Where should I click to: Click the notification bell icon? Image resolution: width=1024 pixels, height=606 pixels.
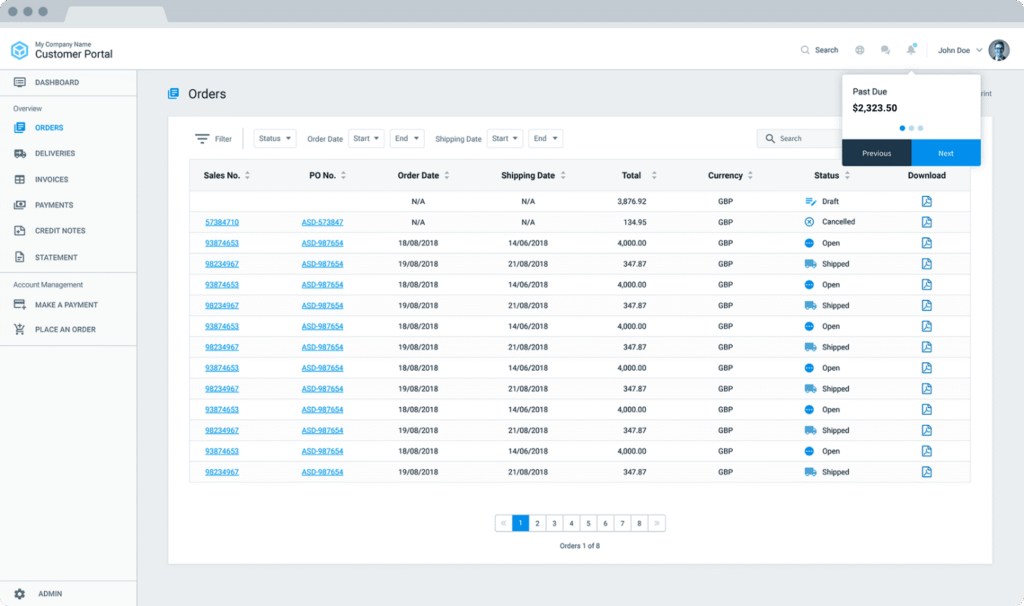coord(911,50)
